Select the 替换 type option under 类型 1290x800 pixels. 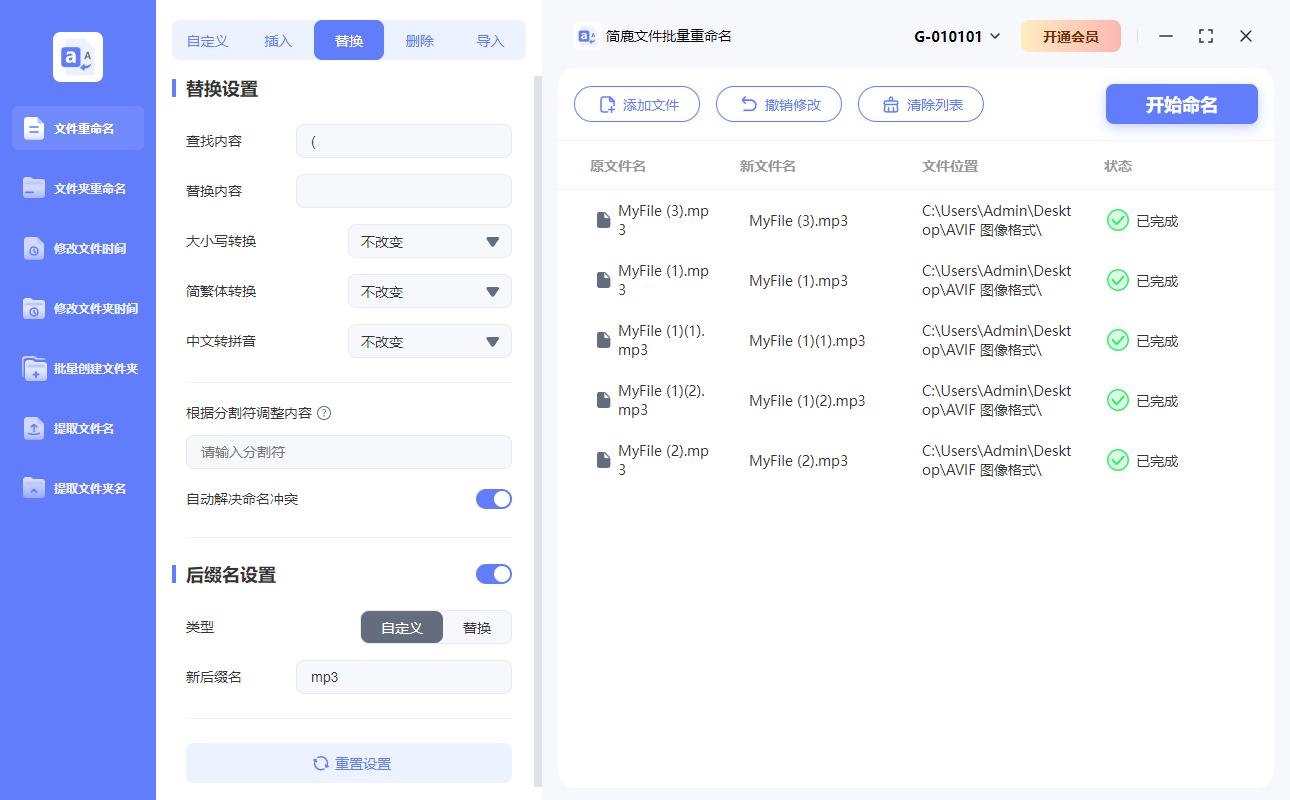click(x=477, y=627)
